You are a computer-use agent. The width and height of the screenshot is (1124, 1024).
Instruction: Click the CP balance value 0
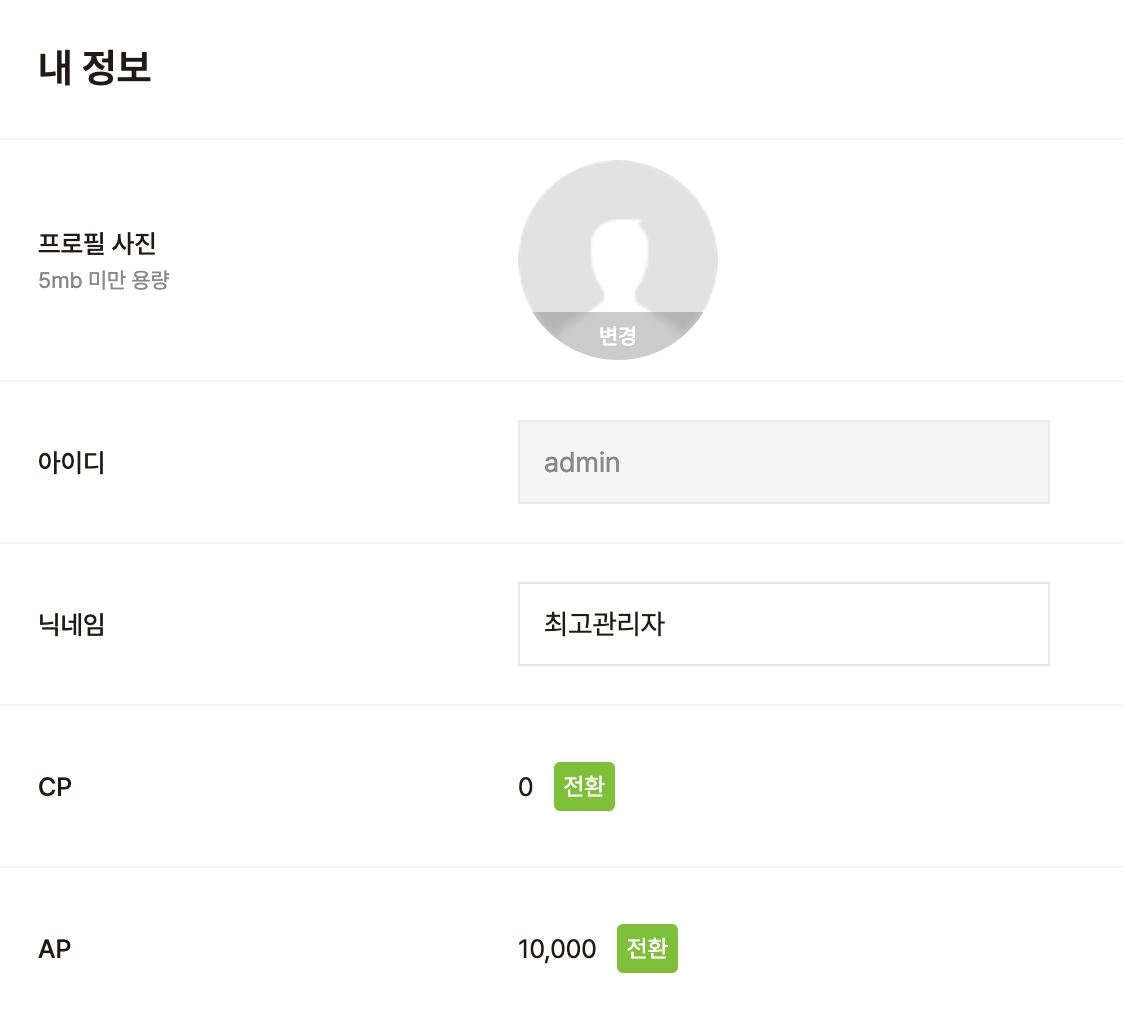pos(526,787)
